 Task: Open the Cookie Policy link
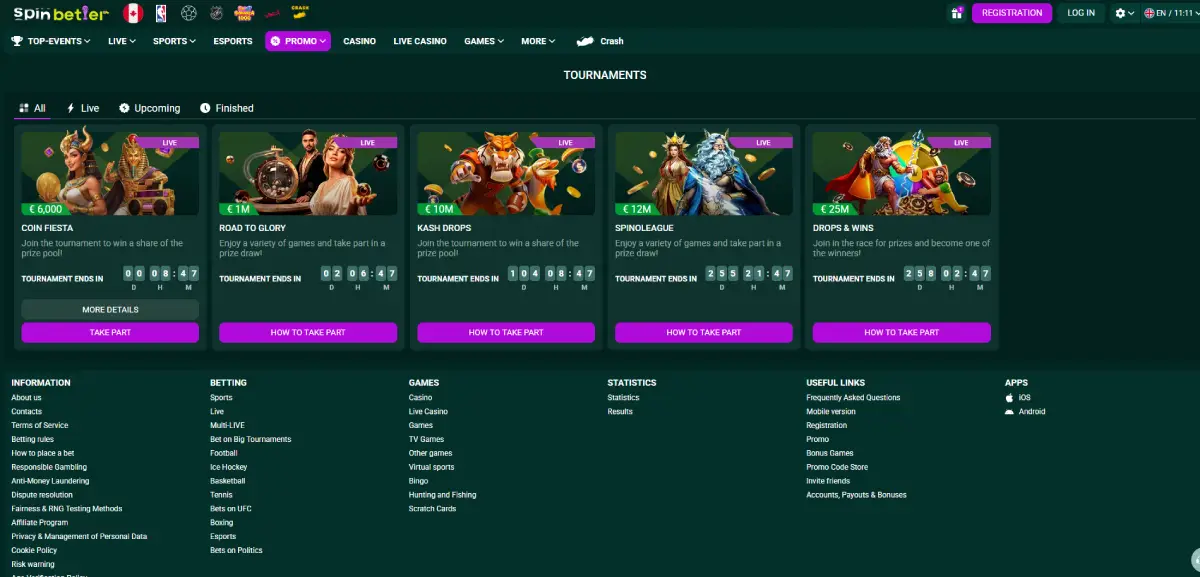tap(34, 551)
